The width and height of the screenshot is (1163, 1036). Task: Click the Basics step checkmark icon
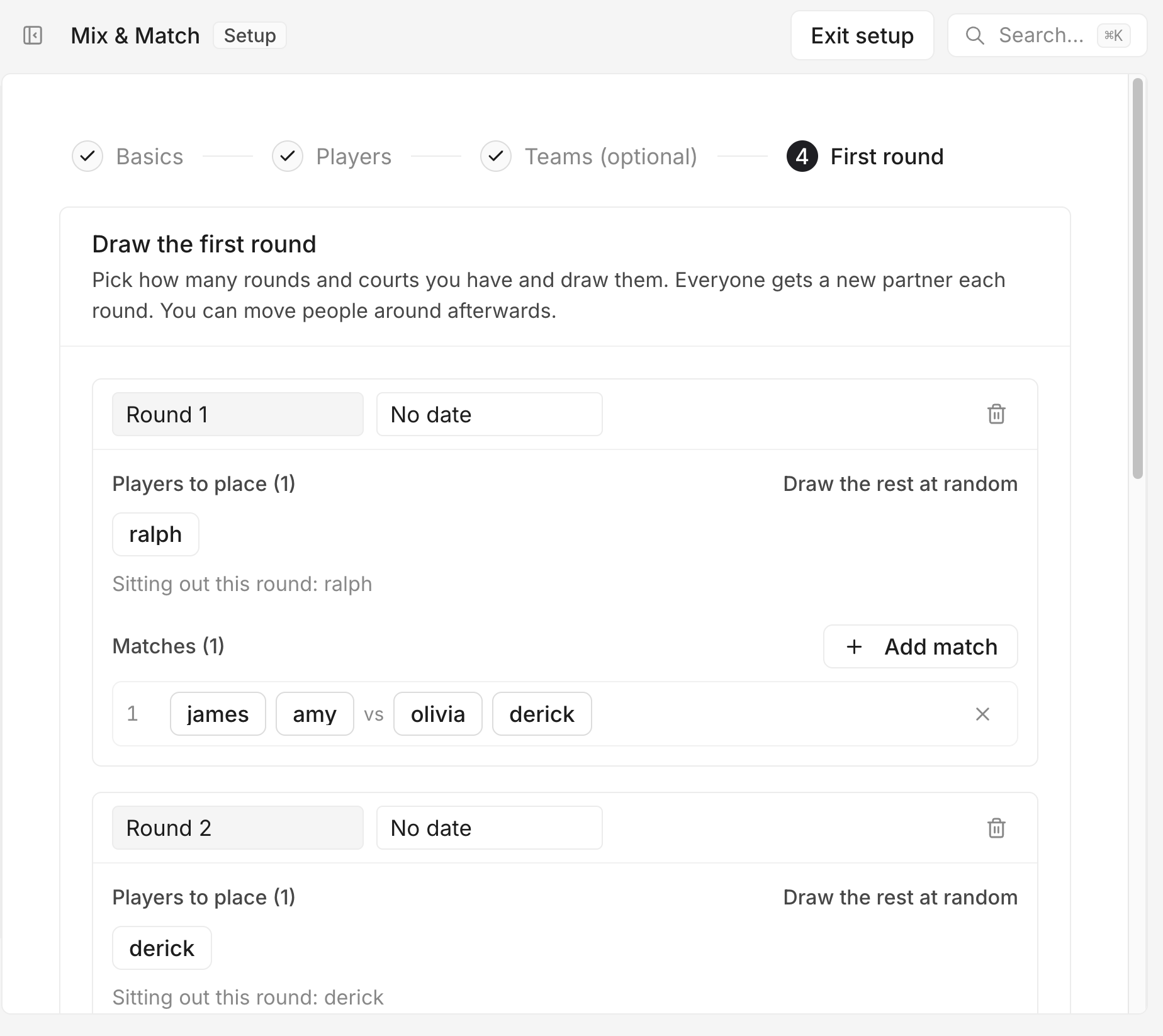pyautogui.click(x=87, y=156)
